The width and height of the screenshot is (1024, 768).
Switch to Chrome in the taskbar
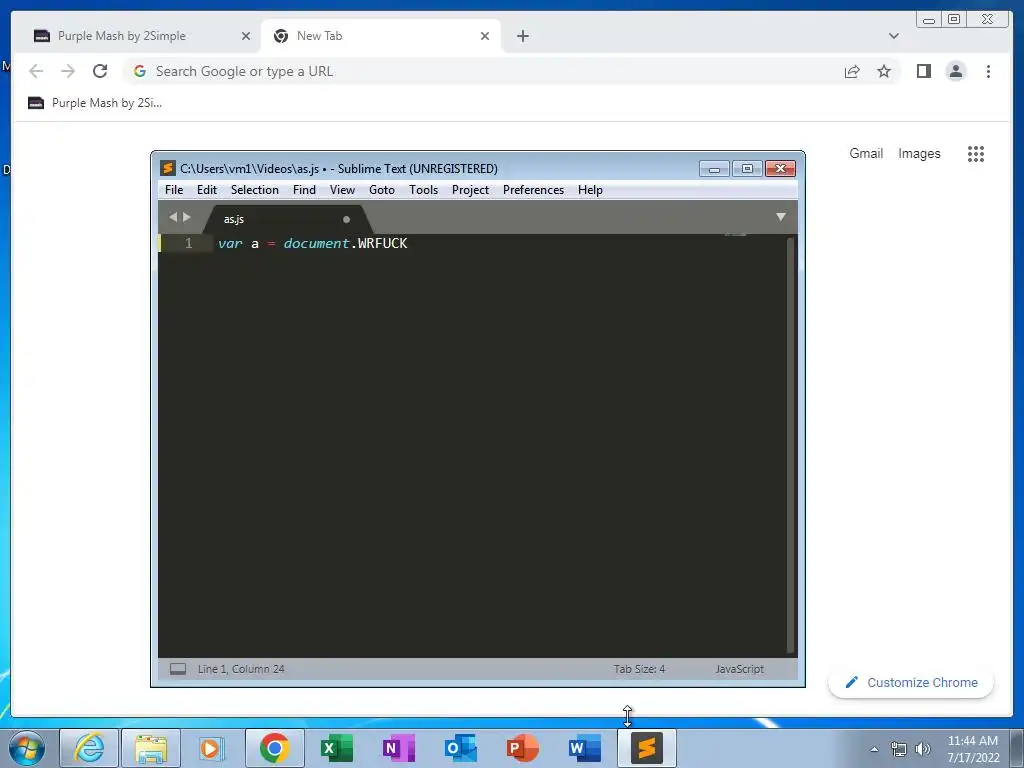coord(274,748)
